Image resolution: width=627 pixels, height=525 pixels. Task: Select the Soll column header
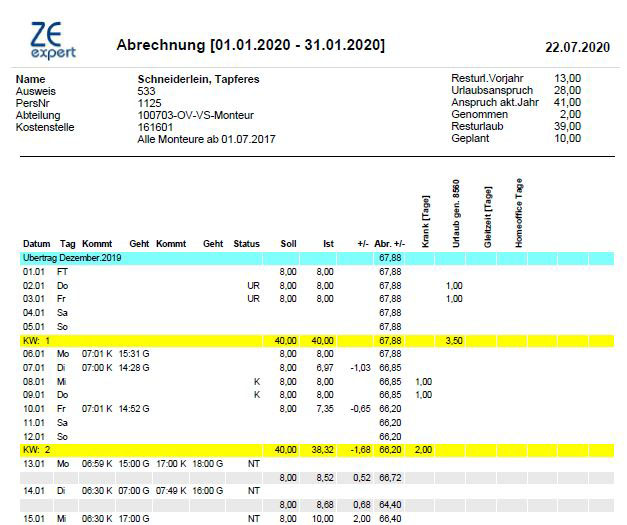click(288, 243)
